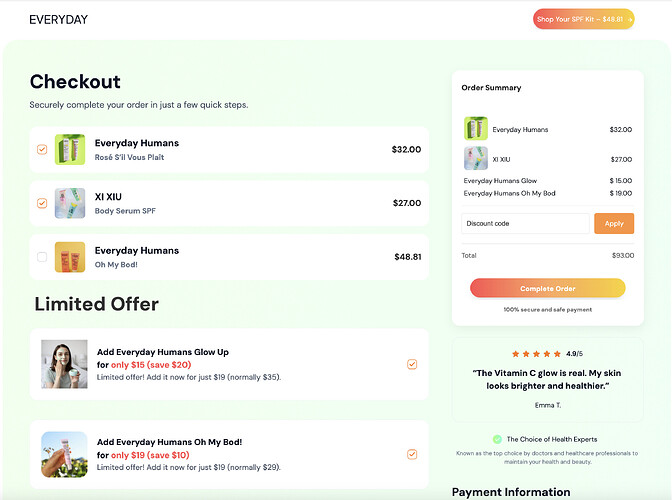The image size is (672, 500).
Task: Uncheck the XI XIU Body Serum item
Action: pyautogui.click(x=42, y=203)
